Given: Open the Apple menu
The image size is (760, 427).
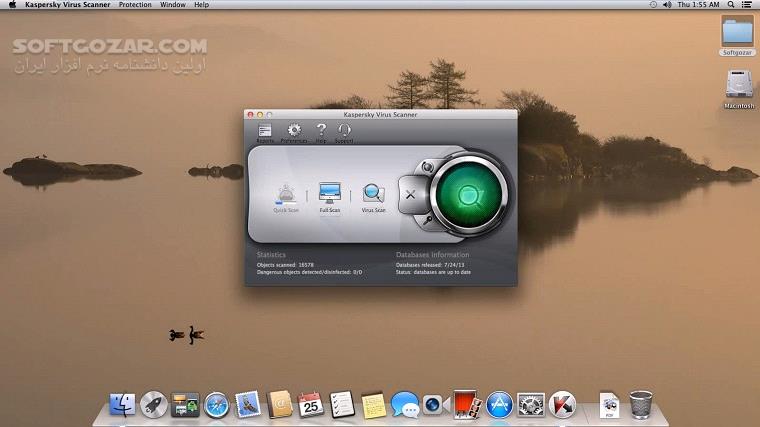Looking at the screenshot, I should pyautogui.click(x=13, y=4).
